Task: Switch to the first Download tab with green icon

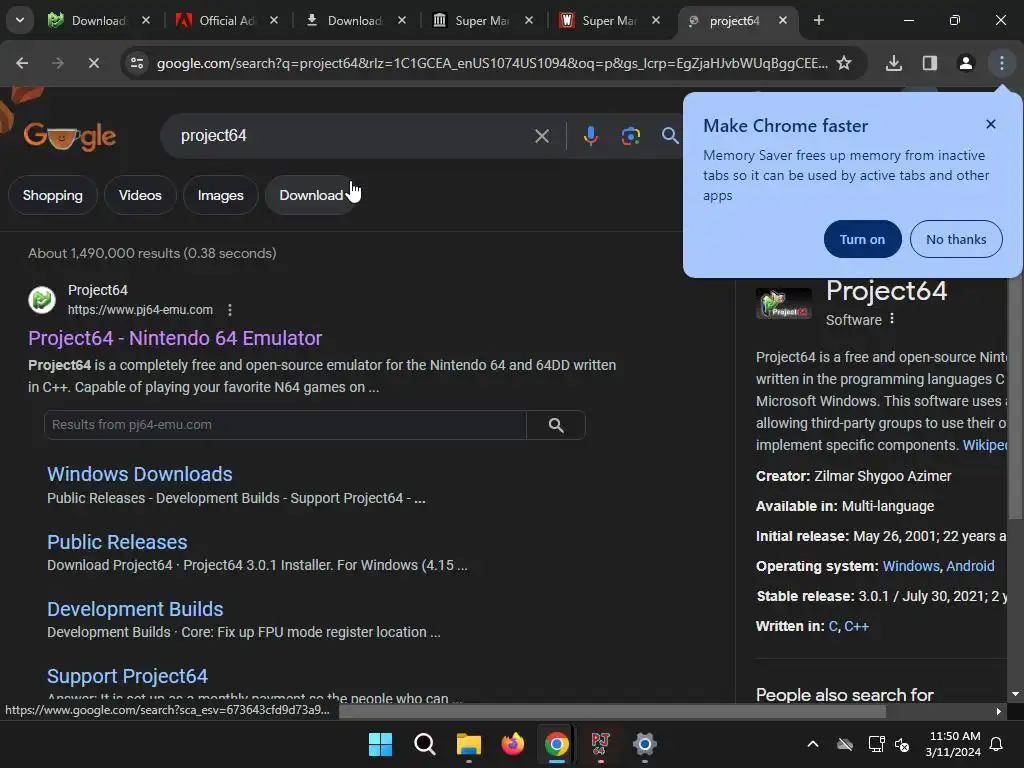Action: click(99, 21)
